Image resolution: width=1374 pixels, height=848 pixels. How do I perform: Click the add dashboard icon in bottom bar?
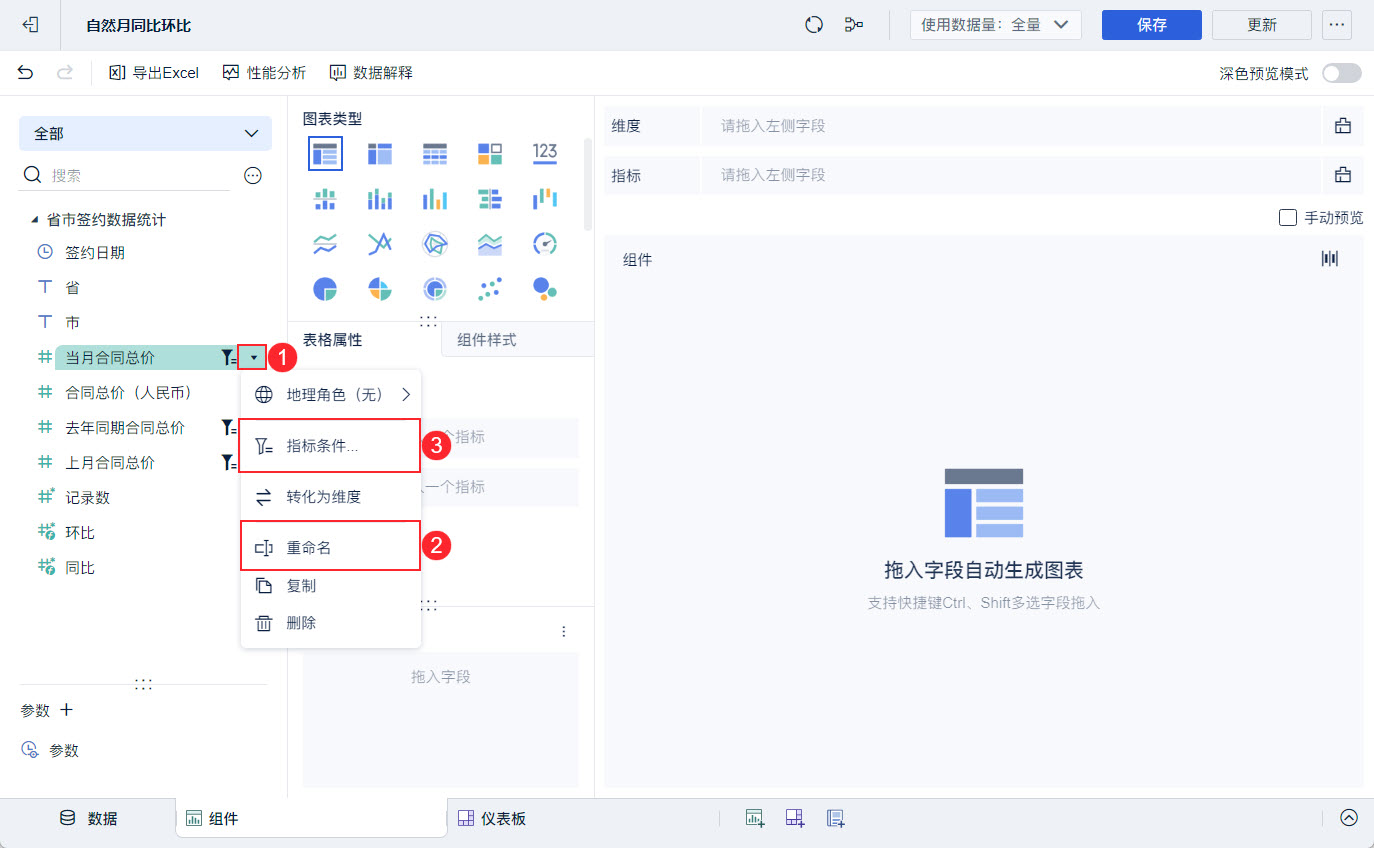(x=796, y=818)
